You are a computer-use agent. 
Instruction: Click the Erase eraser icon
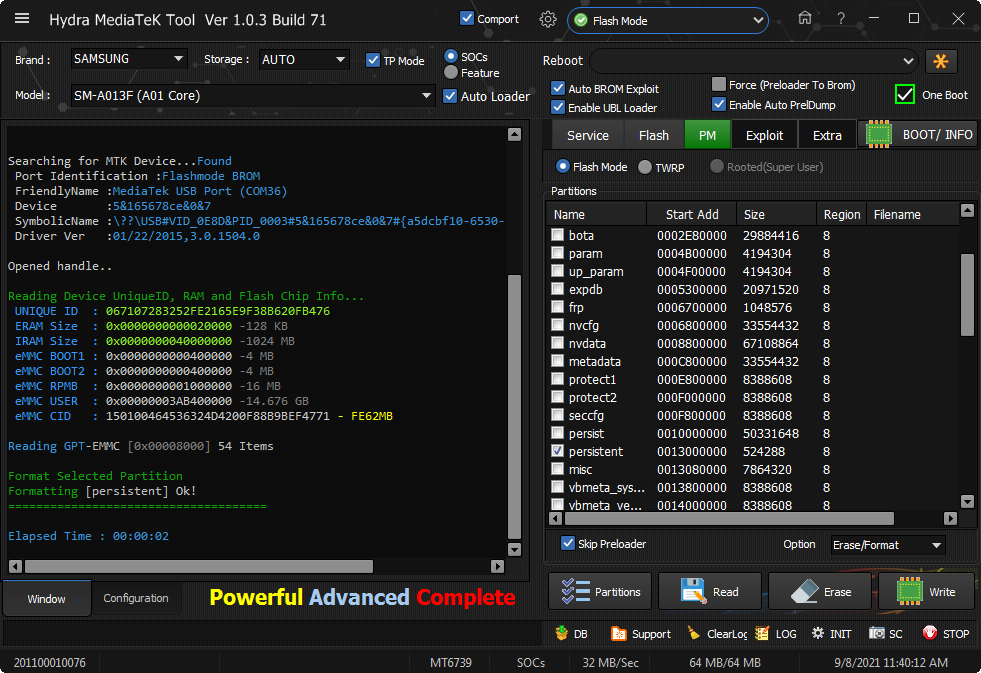805,592
